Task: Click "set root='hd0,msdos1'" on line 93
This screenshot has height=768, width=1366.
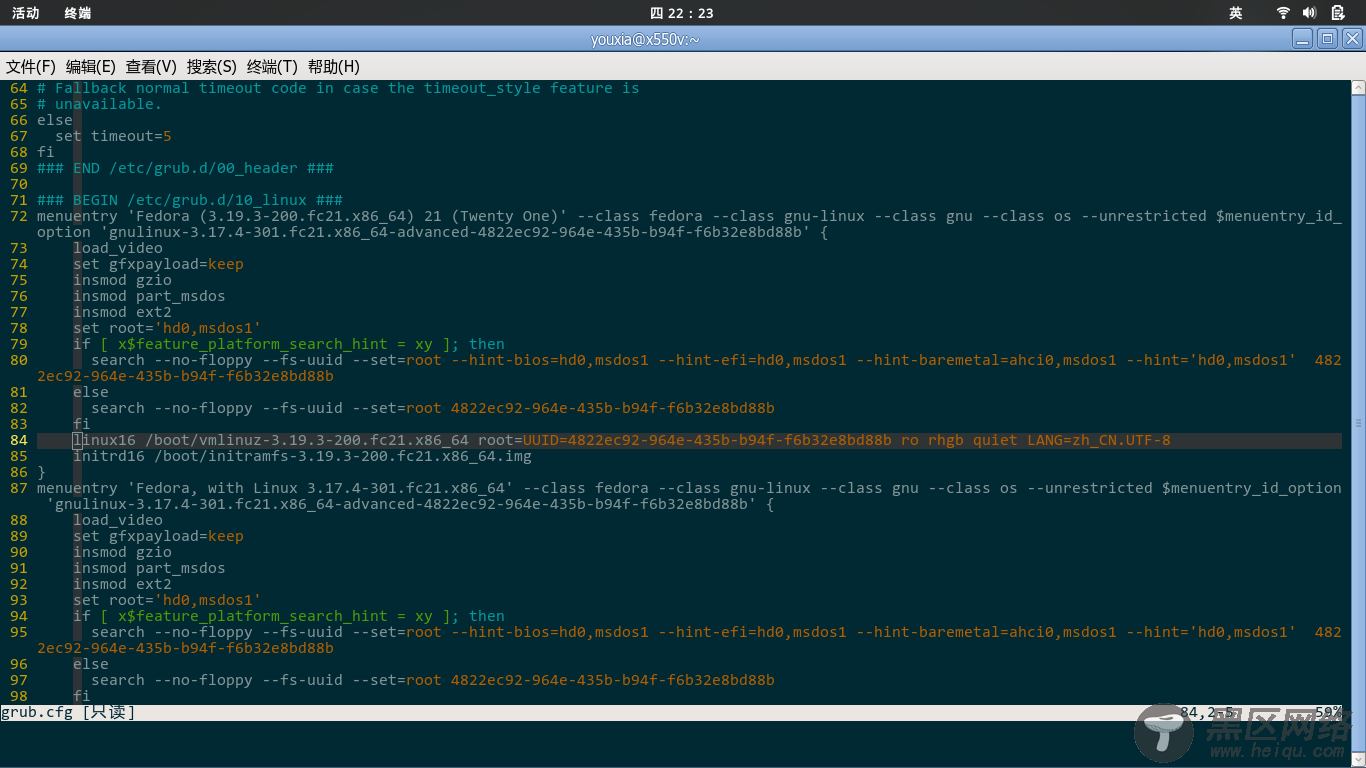Action: [x=167, y=600]
